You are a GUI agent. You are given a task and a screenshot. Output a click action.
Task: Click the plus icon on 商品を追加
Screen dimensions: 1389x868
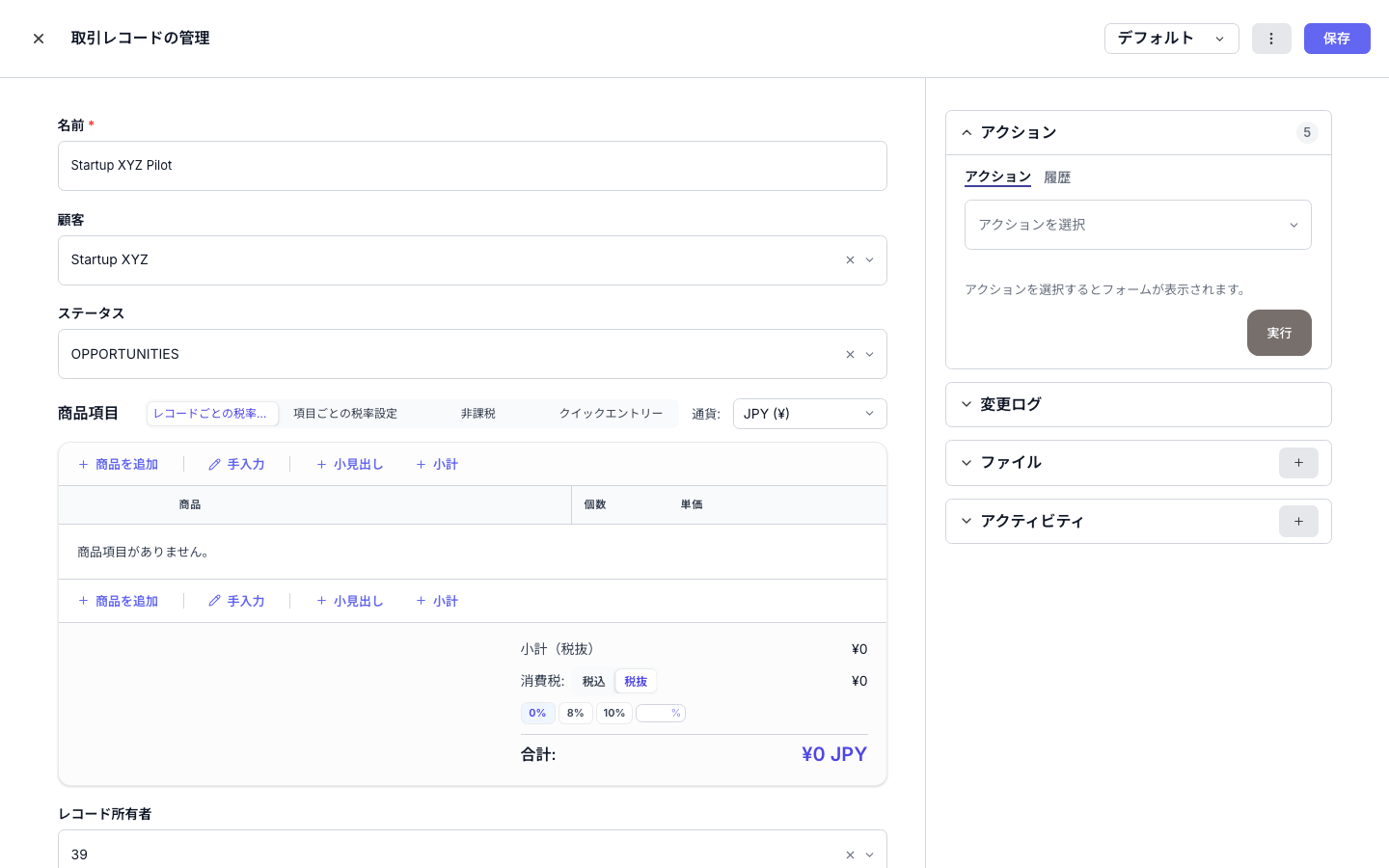(x=84, y=464)
